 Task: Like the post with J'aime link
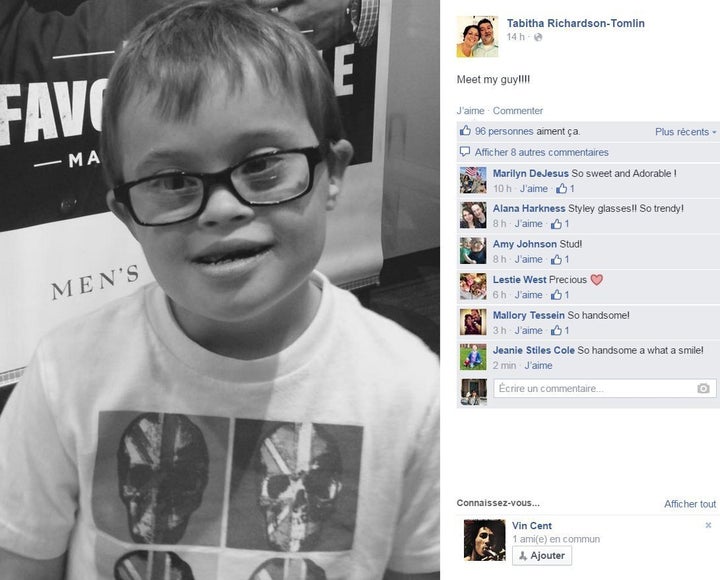coord(470,111)
